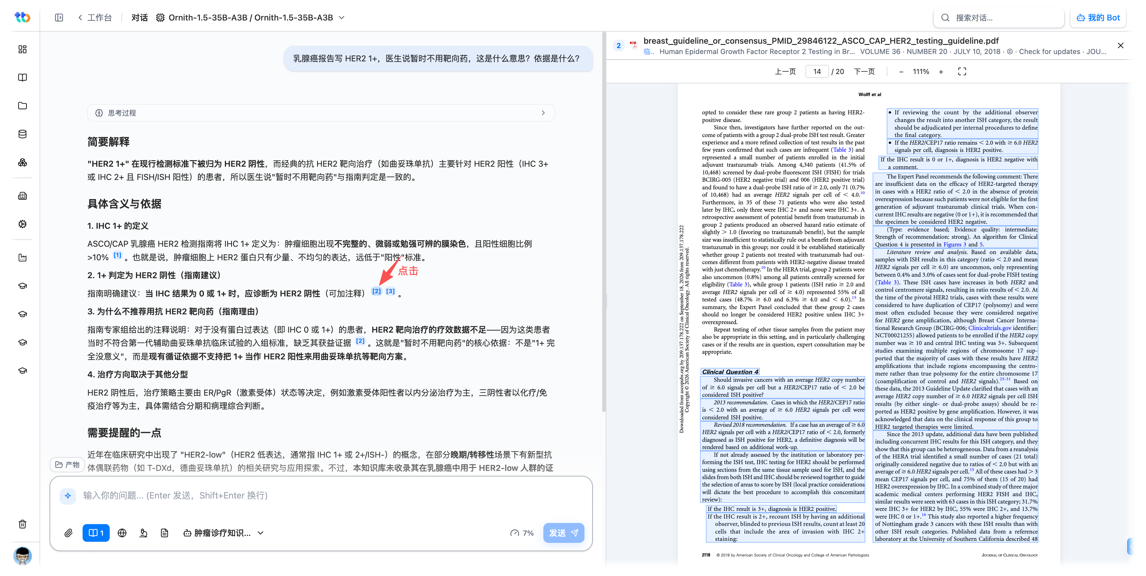
Task: Click the citation number 2 badge beside filename
Action: coord(618,45)
